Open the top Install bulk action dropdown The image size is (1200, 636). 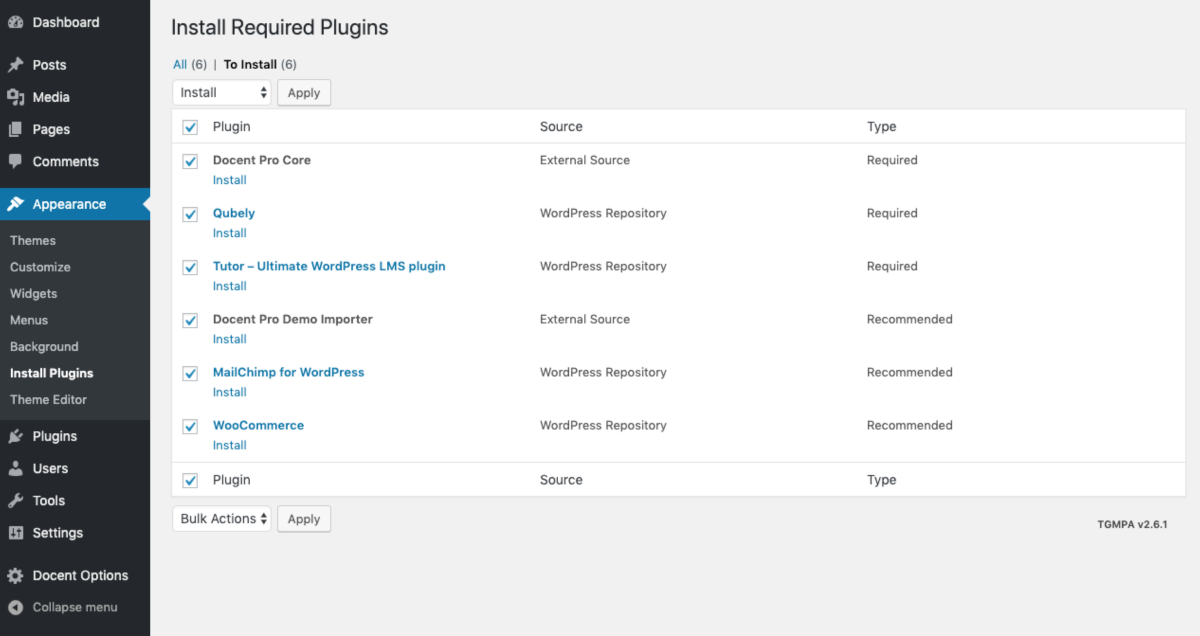pos(222,92)
